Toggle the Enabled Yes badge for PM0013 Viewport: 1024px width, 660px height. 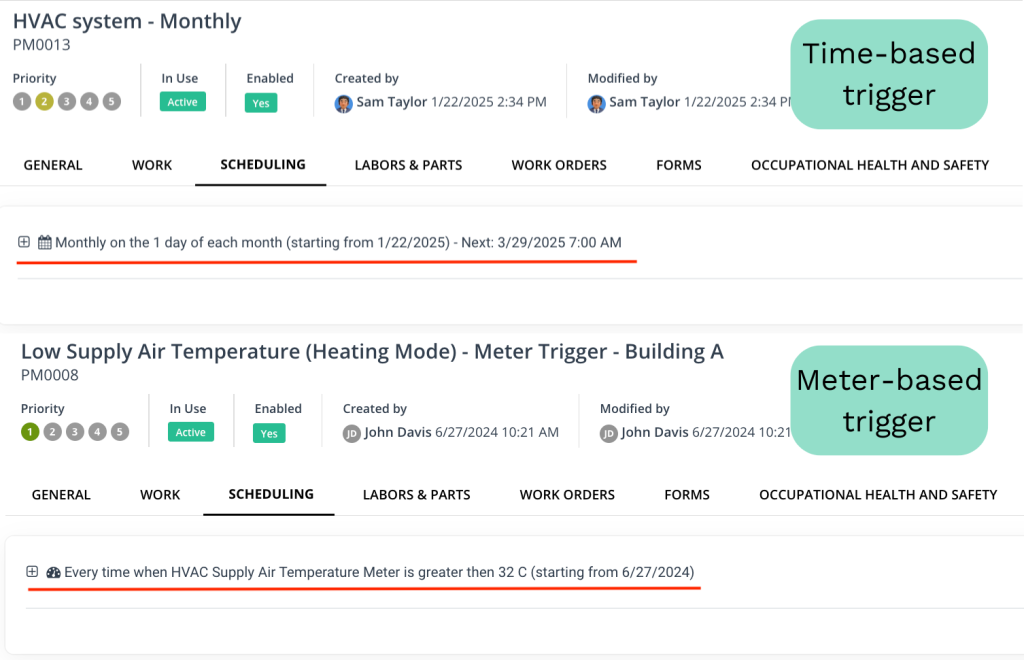pos(260,103)
